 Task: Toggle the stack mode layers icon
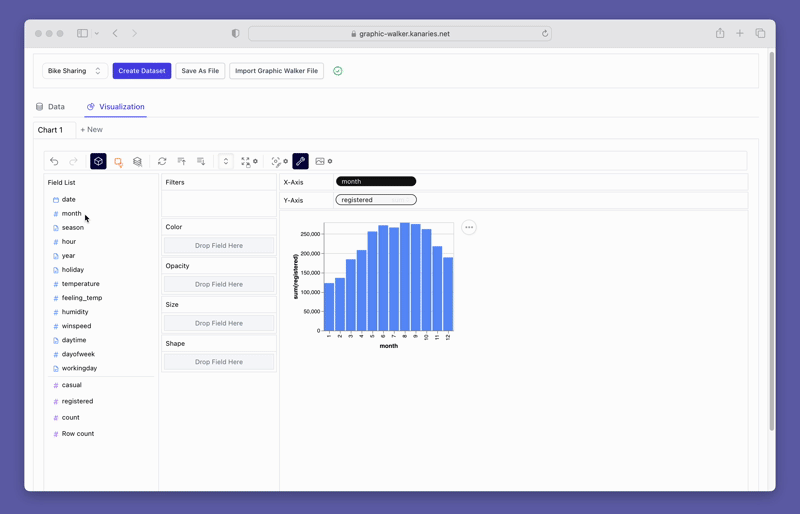tap(138, 161)
